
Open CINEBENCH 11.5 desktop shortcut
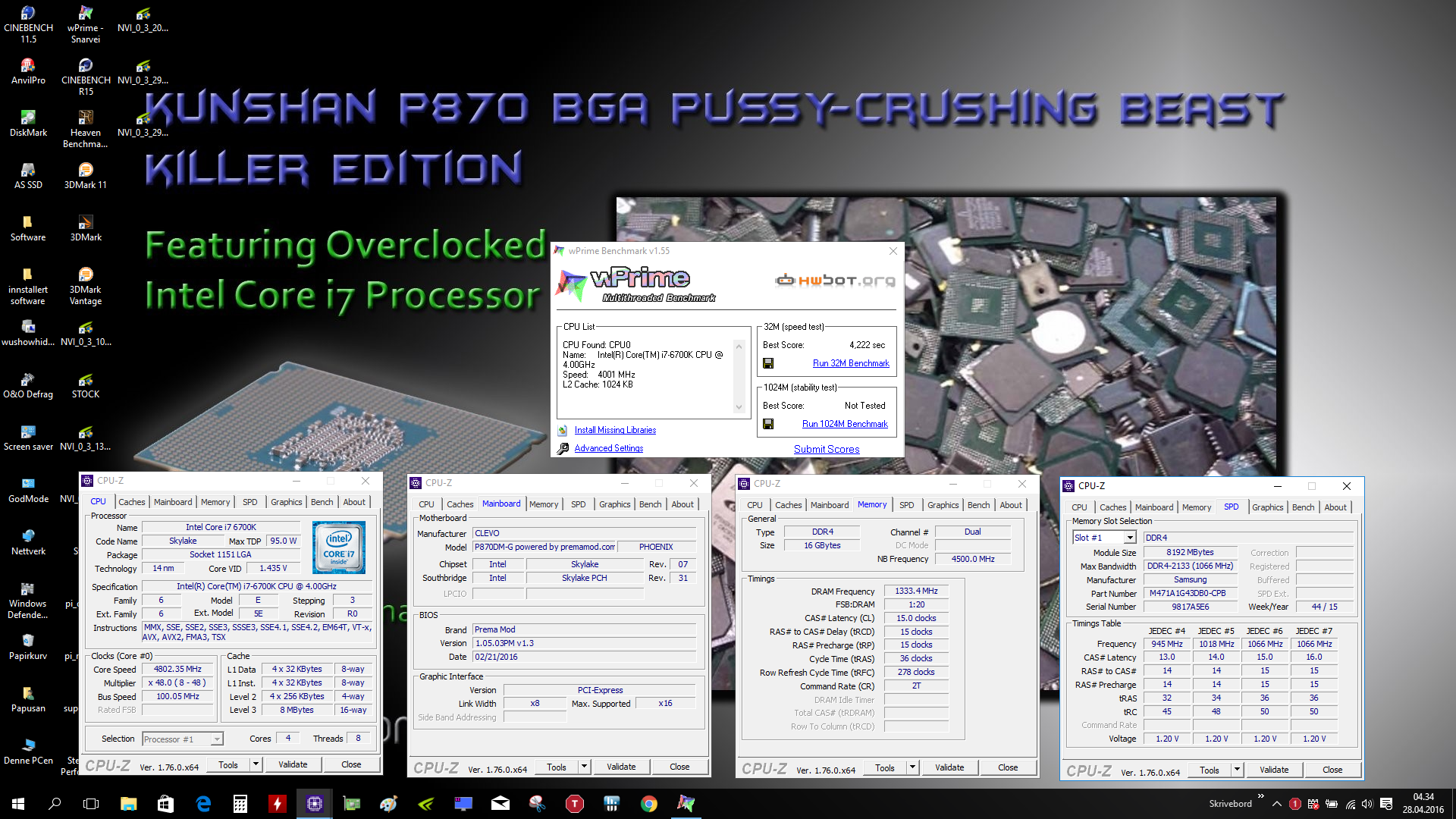click(x=28, y=24)
